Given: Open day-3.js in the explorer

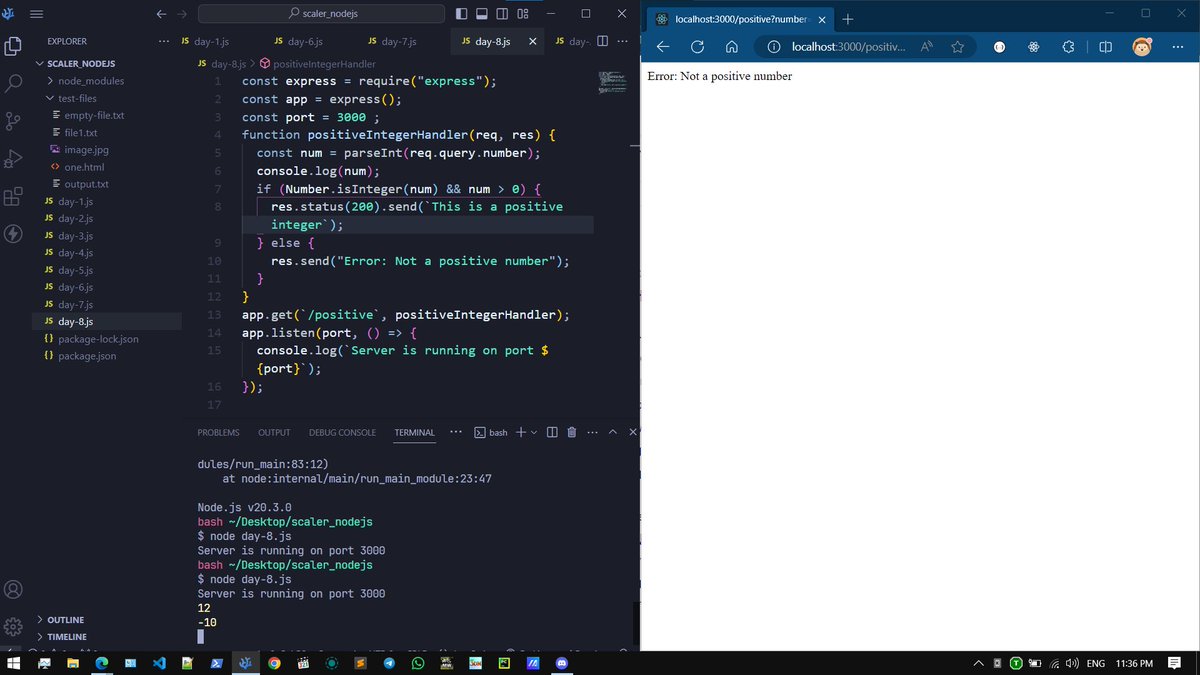Looking at the screenshot, I should coord(75,236).
